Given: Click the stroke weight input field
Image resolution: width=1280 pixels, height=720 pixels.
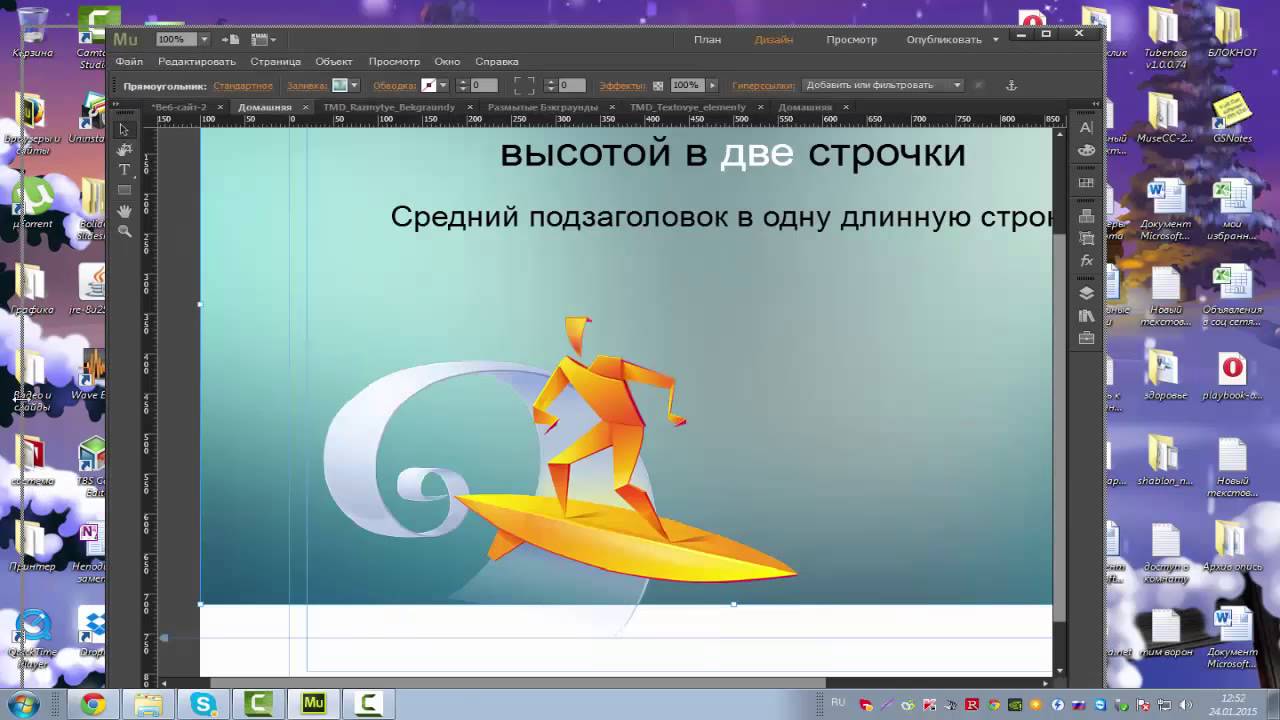Looking at the screenshot, I should coord(484,85).
